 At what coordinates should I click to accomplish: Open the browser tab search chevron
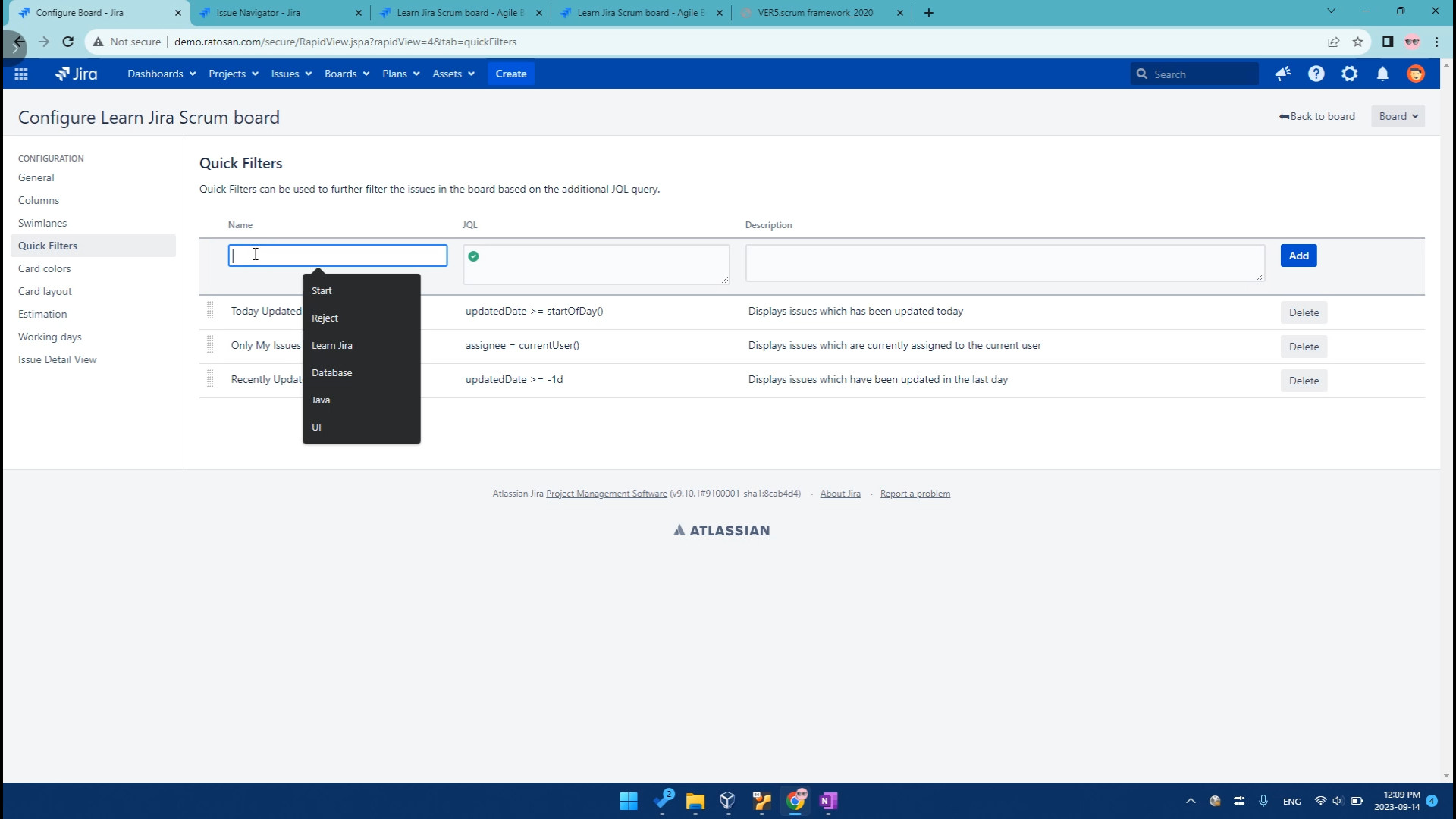point(1331,11)
